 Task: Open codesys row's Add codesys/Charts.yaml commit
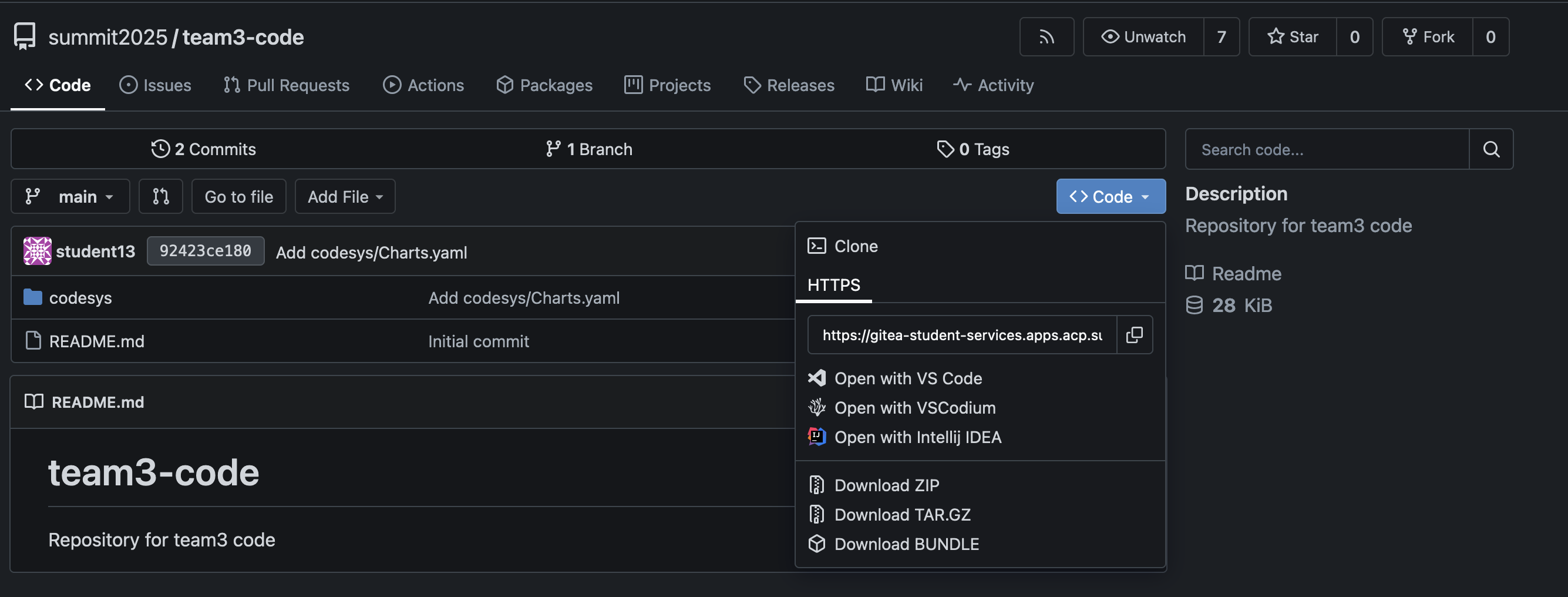(x=523, y=298)
